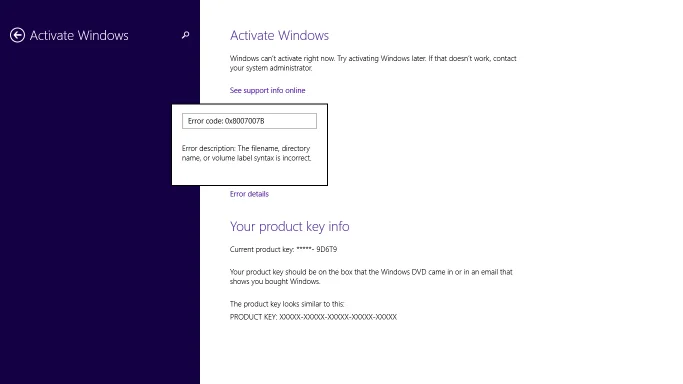Click the PRODUCT KEY XXXXX sample text
The height and width of the screenshot is (384, 683).
point(313,317)
